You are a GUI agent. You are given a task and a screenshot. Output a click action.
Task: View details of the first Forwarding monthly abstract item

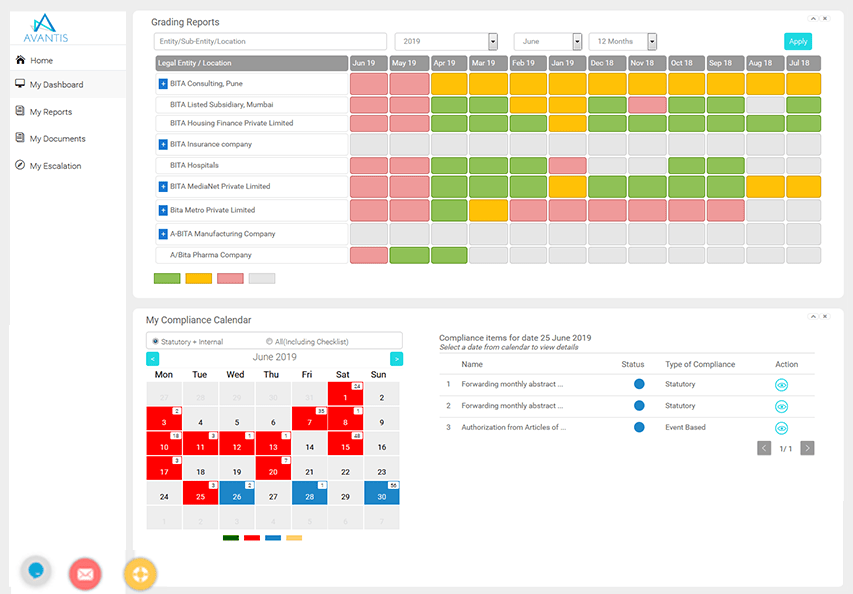[781, 386]
